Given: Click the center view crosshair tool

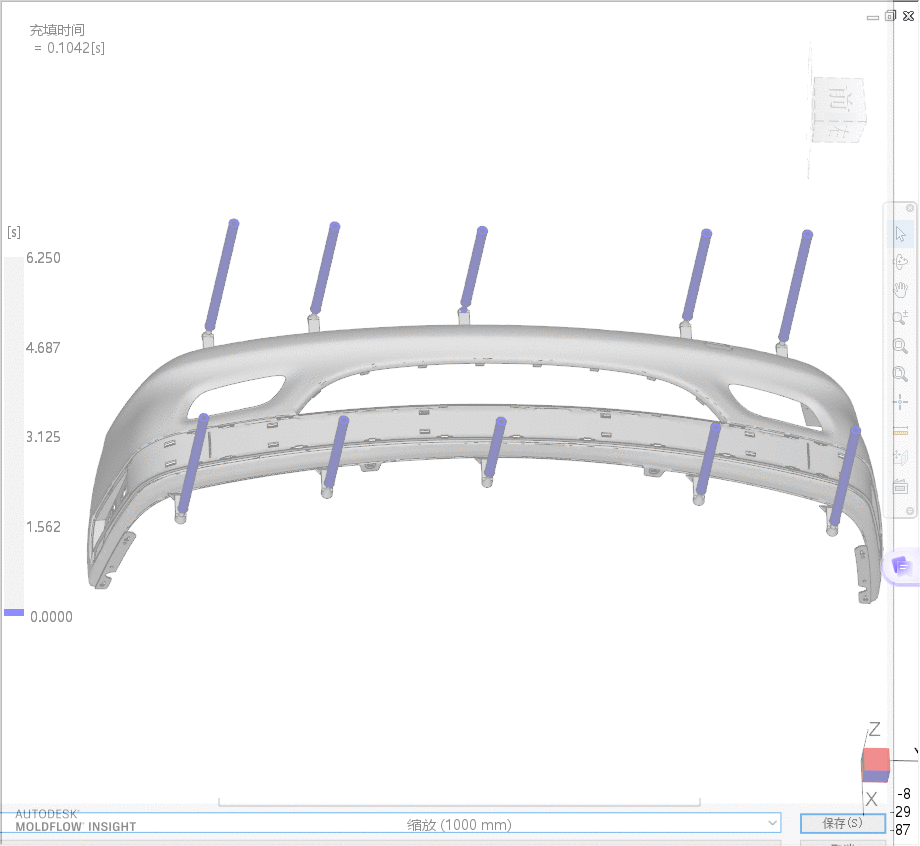Looking at the screenshot, I should click(x=900, y=402).
